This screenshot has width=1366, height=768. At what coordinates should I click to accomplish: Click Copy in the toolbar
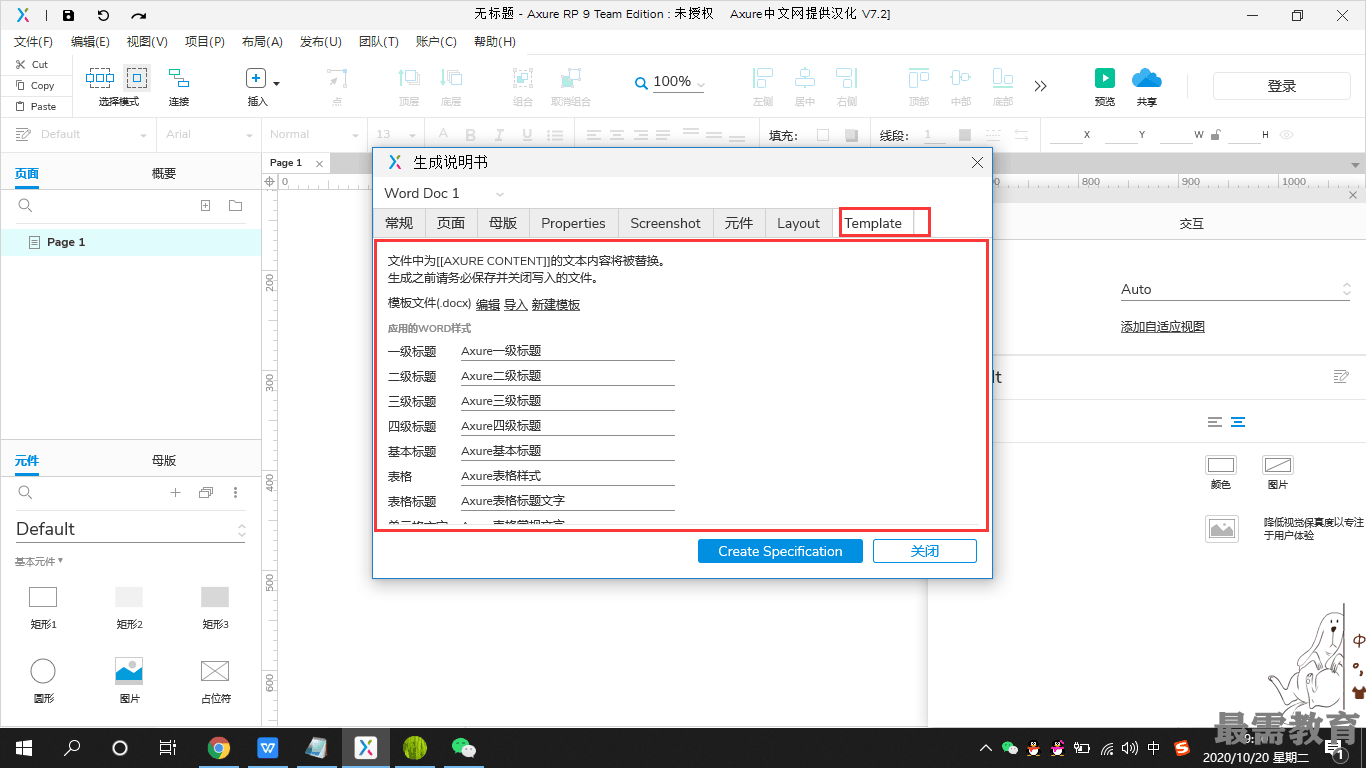(34, 85)
